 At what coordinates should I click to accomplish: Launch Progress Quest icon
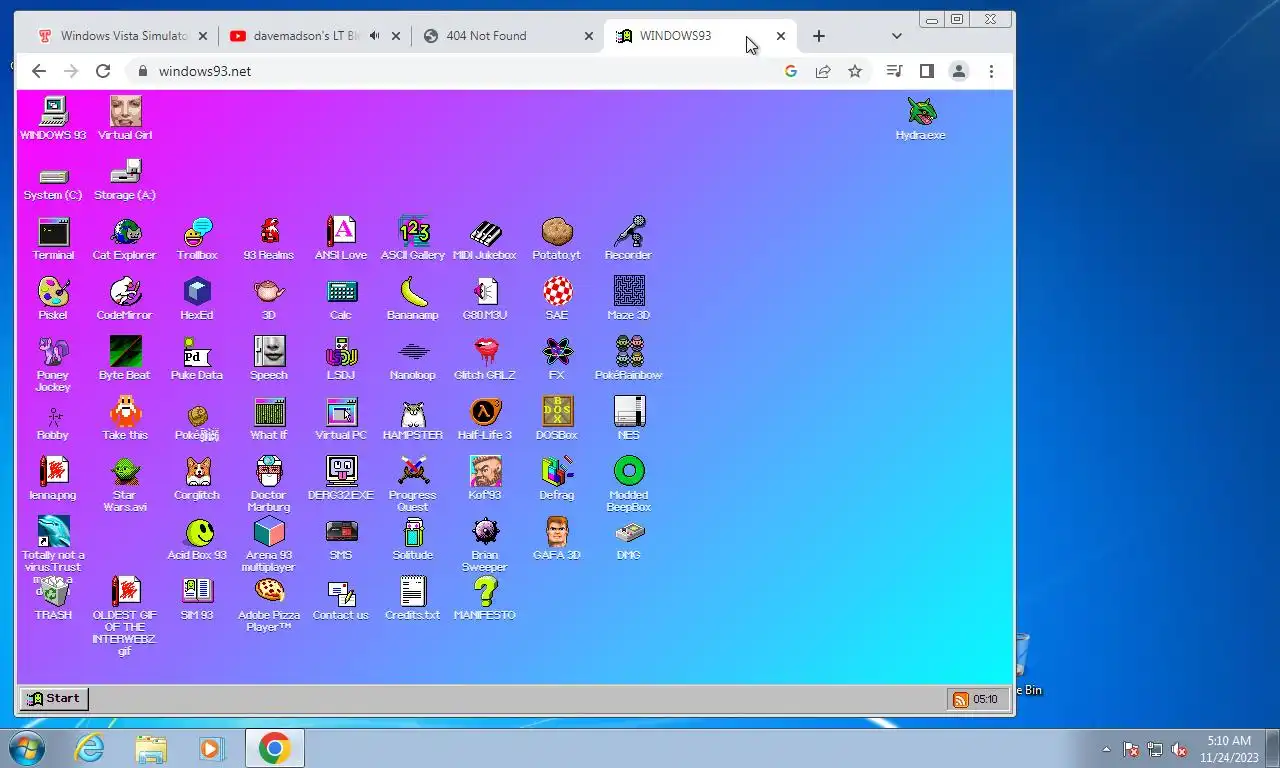coord(413,483)
